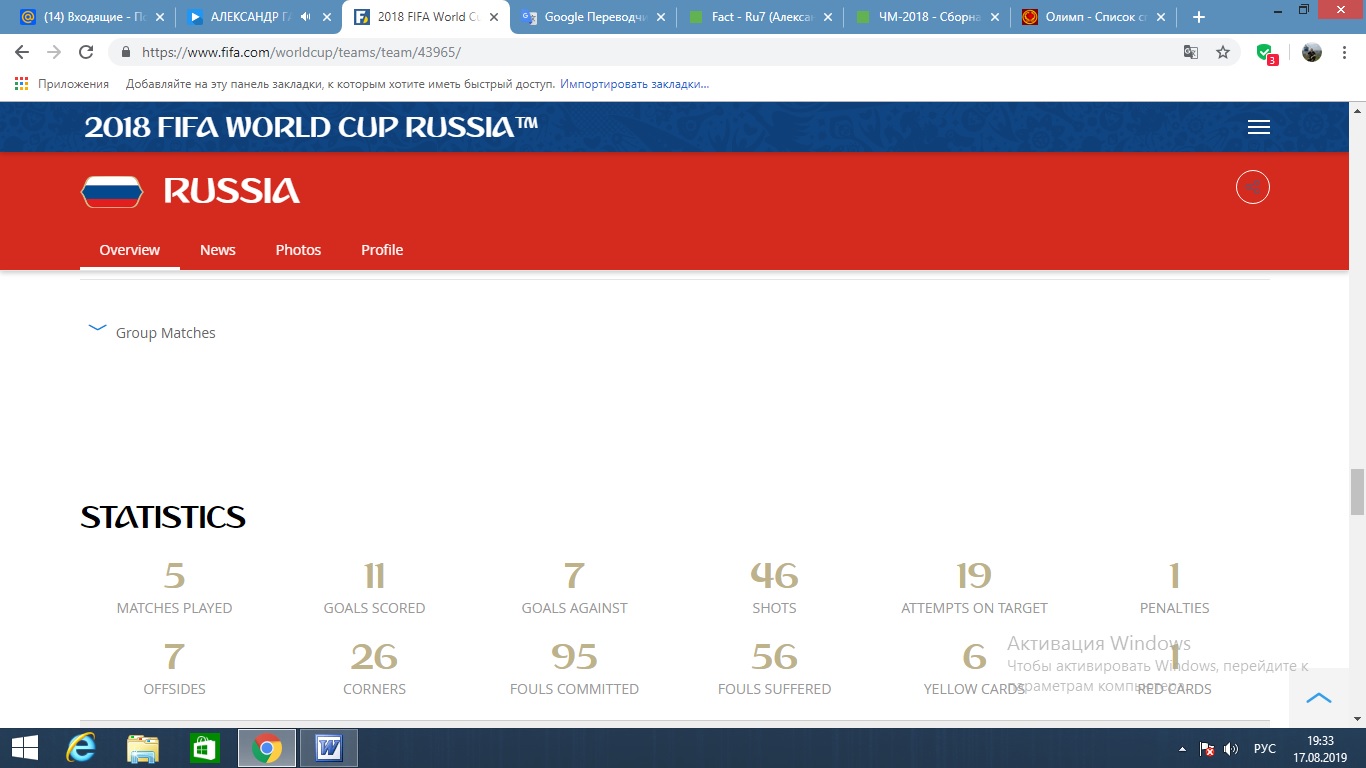Open the Chrome profile avatar
Screen dimensions: 1366x768
click(x=1312, y=52)
